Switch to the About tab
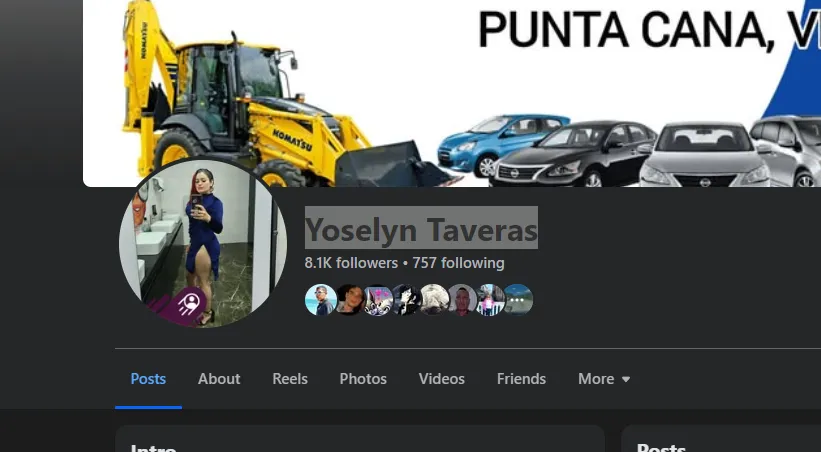Screen dimensions: 821x452 (219, 379)
